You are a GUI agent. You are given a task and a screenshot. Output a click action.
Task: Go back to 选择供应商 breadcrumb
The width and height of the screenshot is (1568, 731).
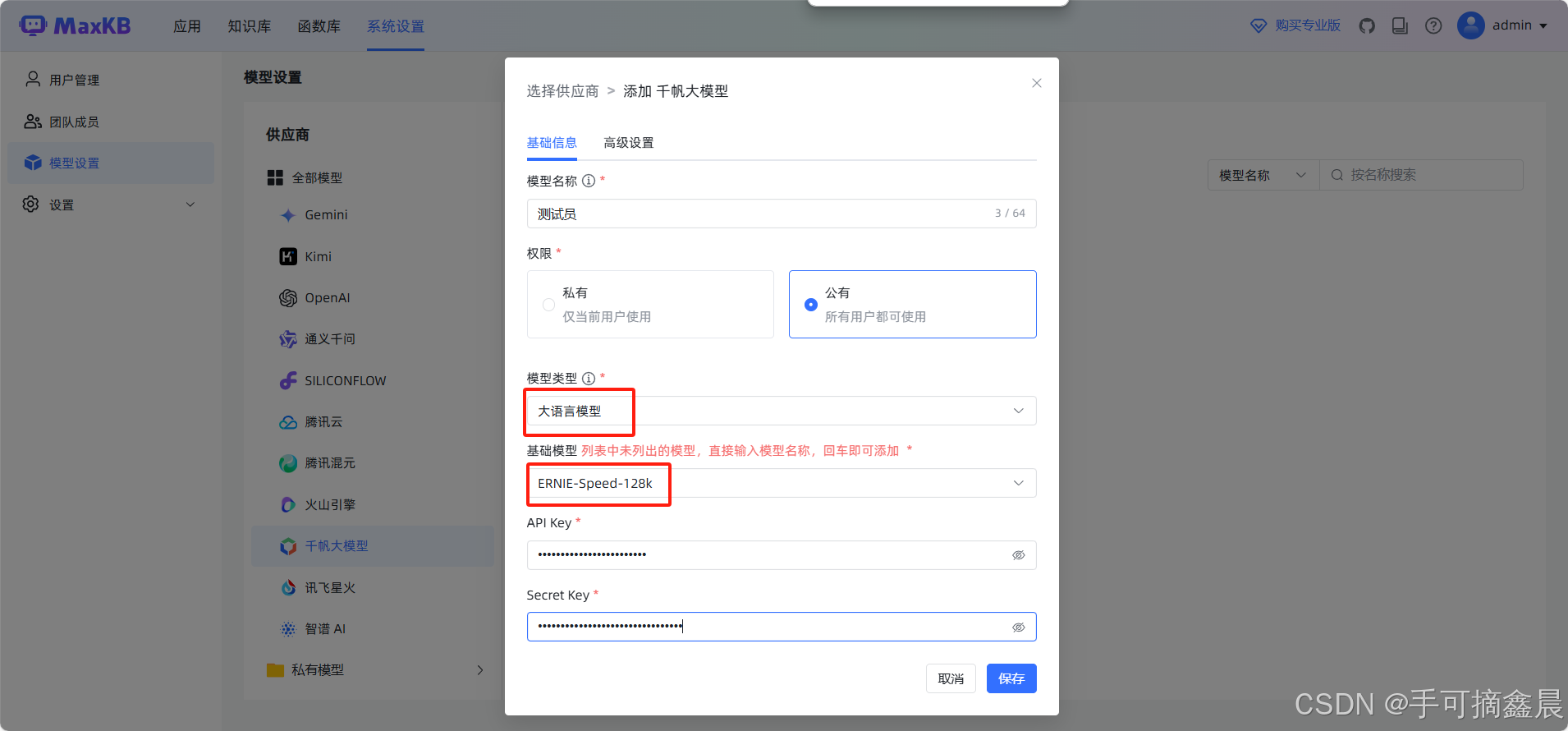563,91
